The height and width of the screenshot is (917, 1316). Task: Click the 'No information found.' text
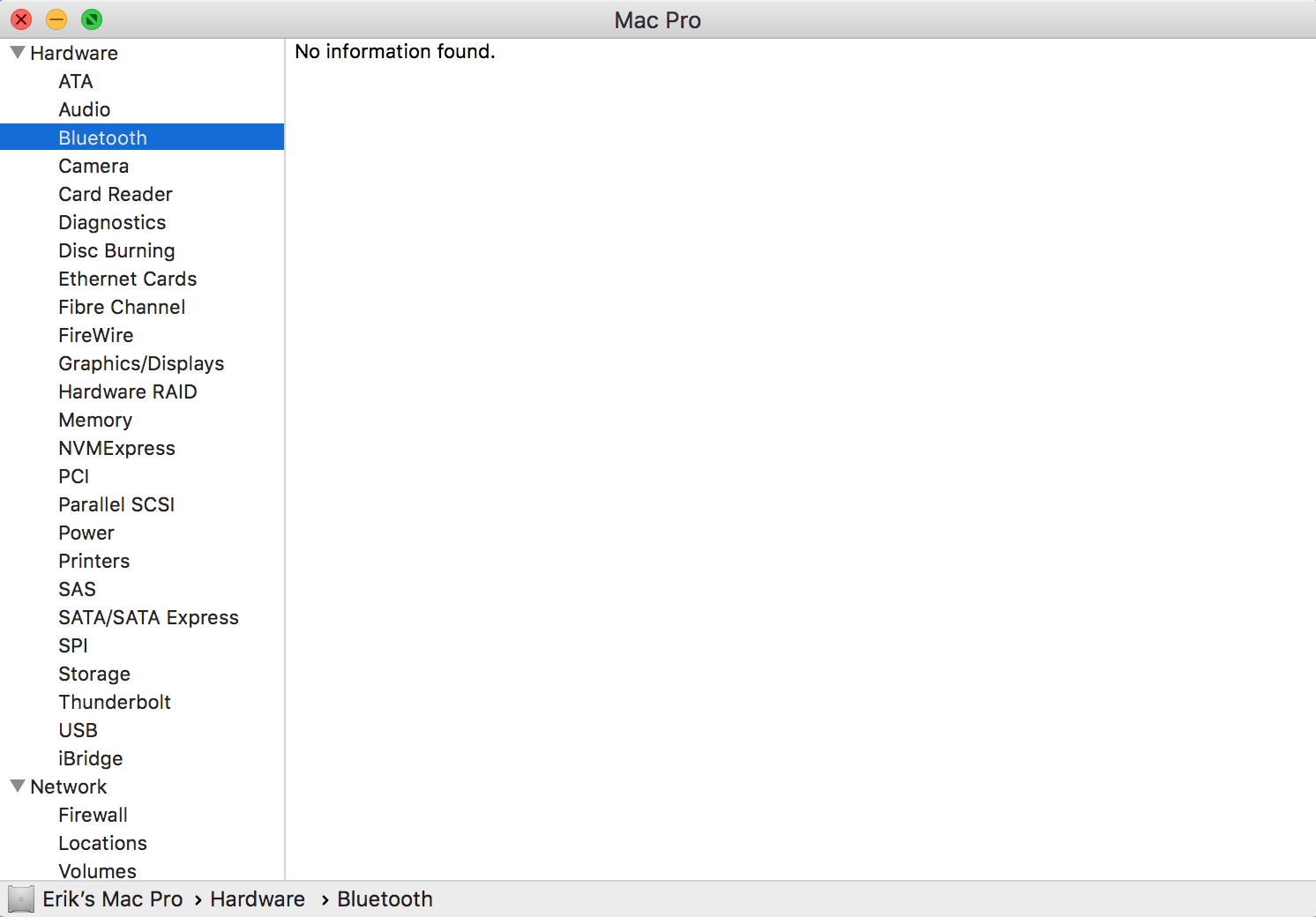(x=395, y=52)
